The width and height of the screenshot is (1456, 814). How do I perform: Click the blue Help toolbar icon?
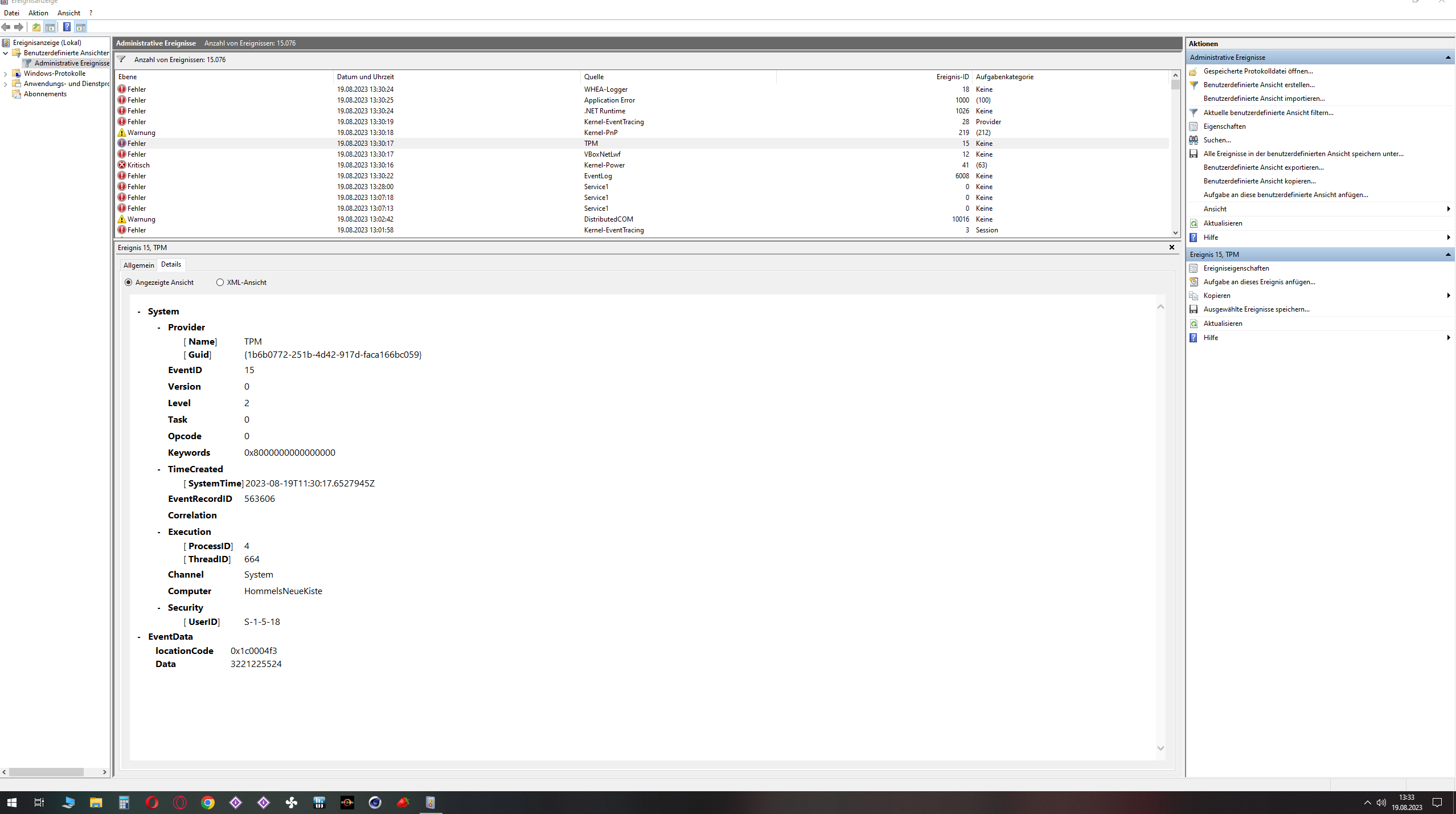(67, 27)
